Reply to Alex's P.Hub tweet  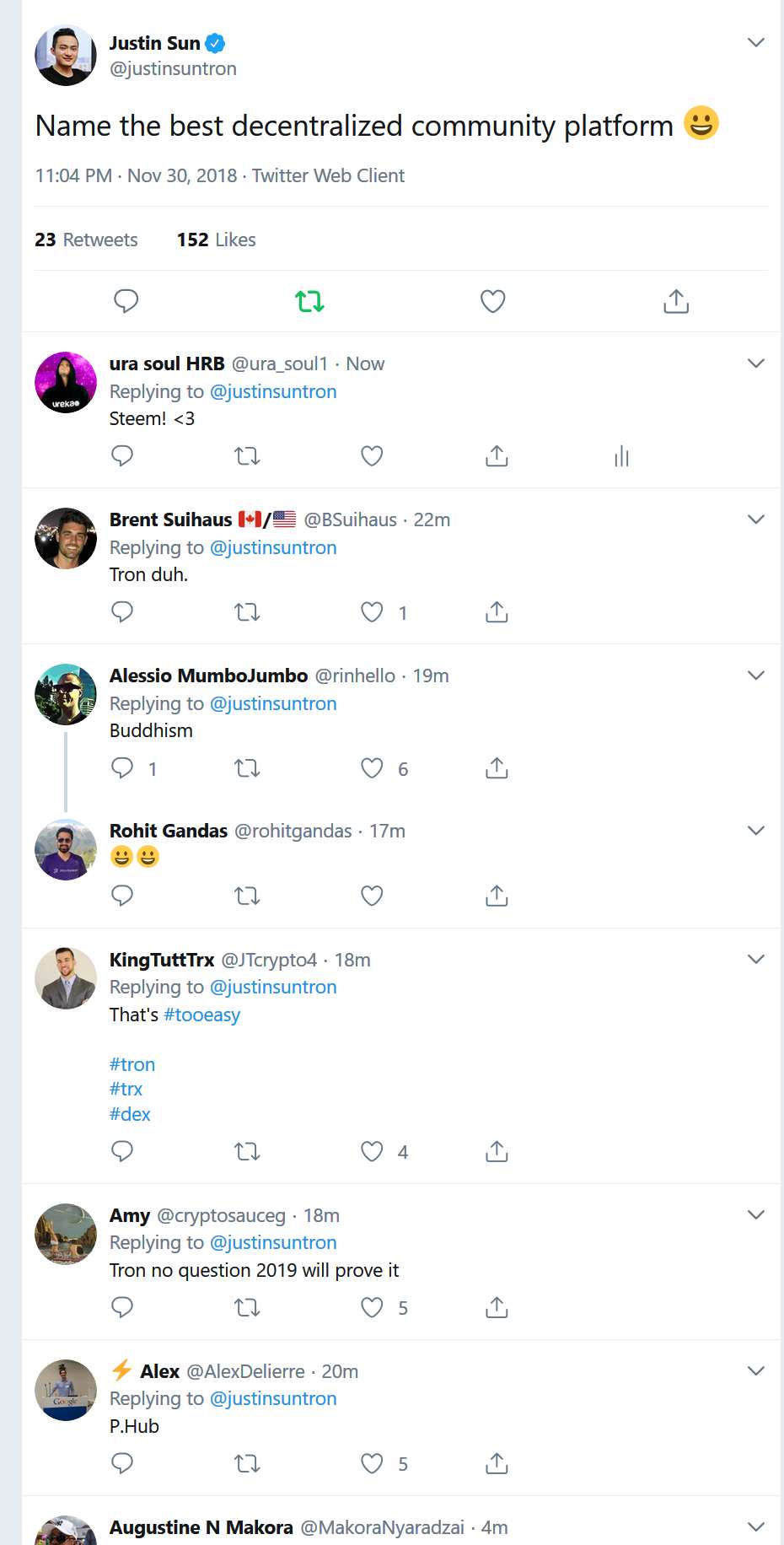(122, 1464)
